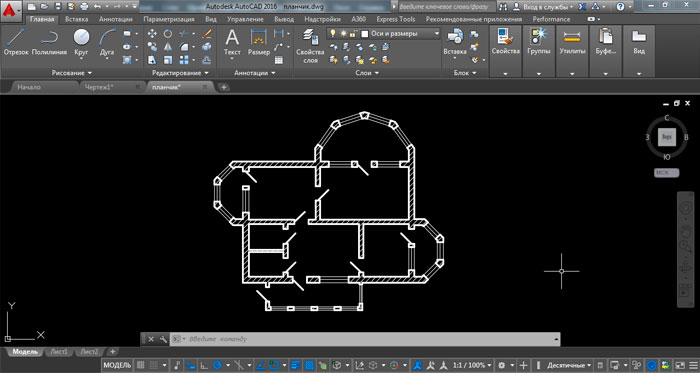
Task: Click the Undo arrow in quick access toolbar
Action: 97,7
